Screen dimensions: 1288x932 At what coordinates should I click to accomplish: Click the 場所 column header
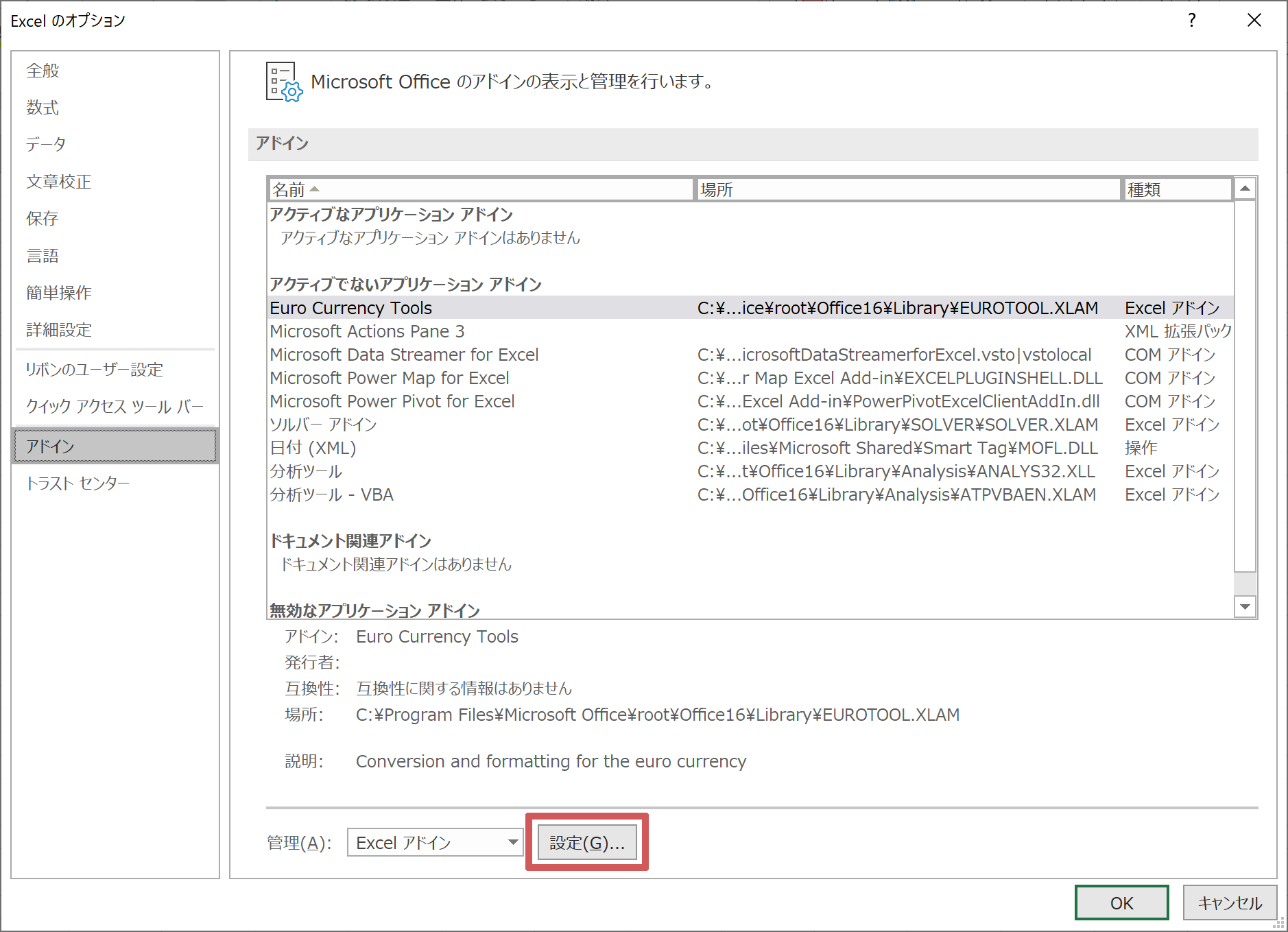pos(907,189)
